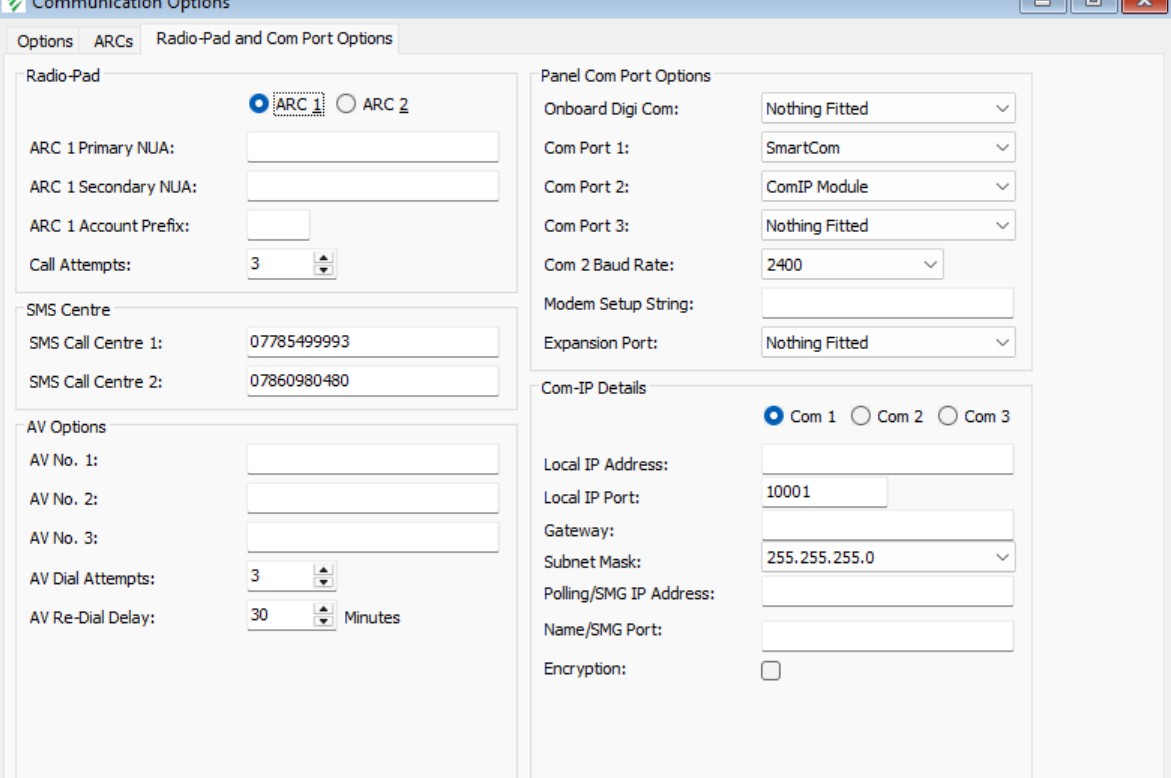This screenshot has height=778, width=1171.
Task: Open the Subnet Mask dropdown
Action: pos(1003,558)
